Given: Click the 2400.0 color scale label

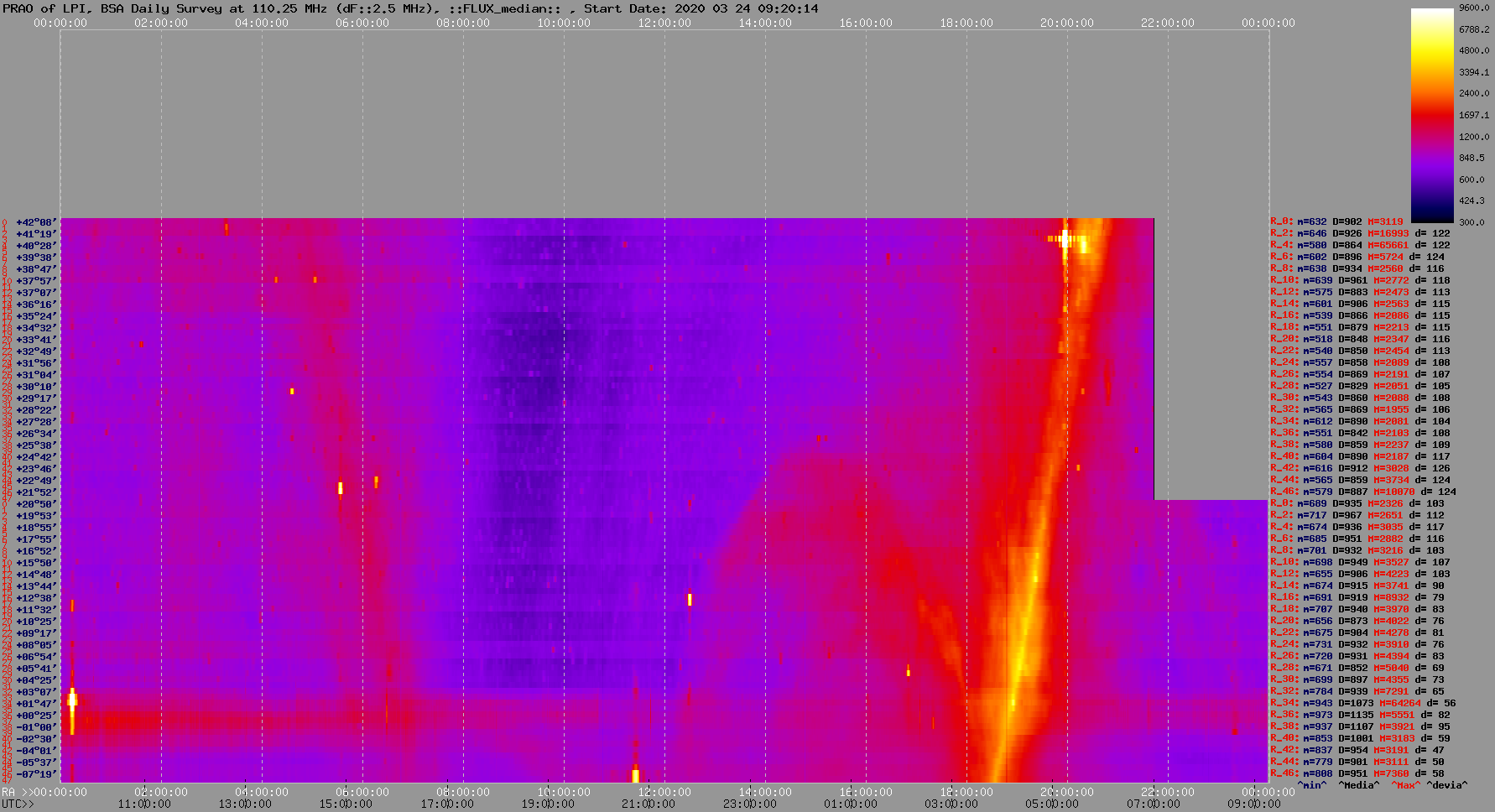Looking at the screenshot, I should tap(1474, 93).
